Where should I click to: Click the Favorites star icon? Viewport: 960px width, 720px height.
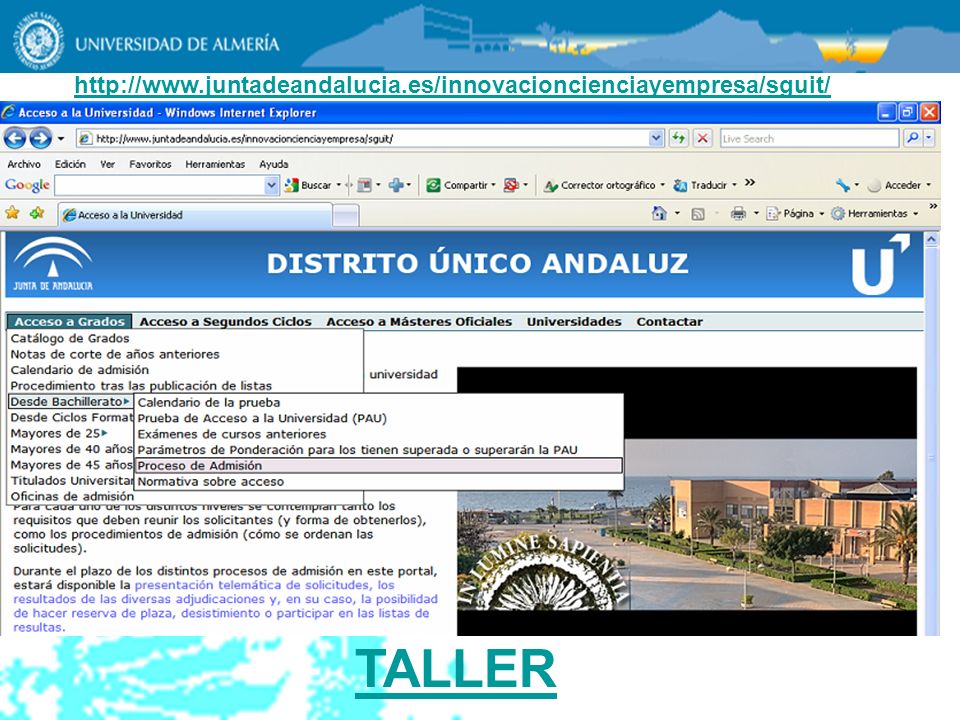[12, 213]
